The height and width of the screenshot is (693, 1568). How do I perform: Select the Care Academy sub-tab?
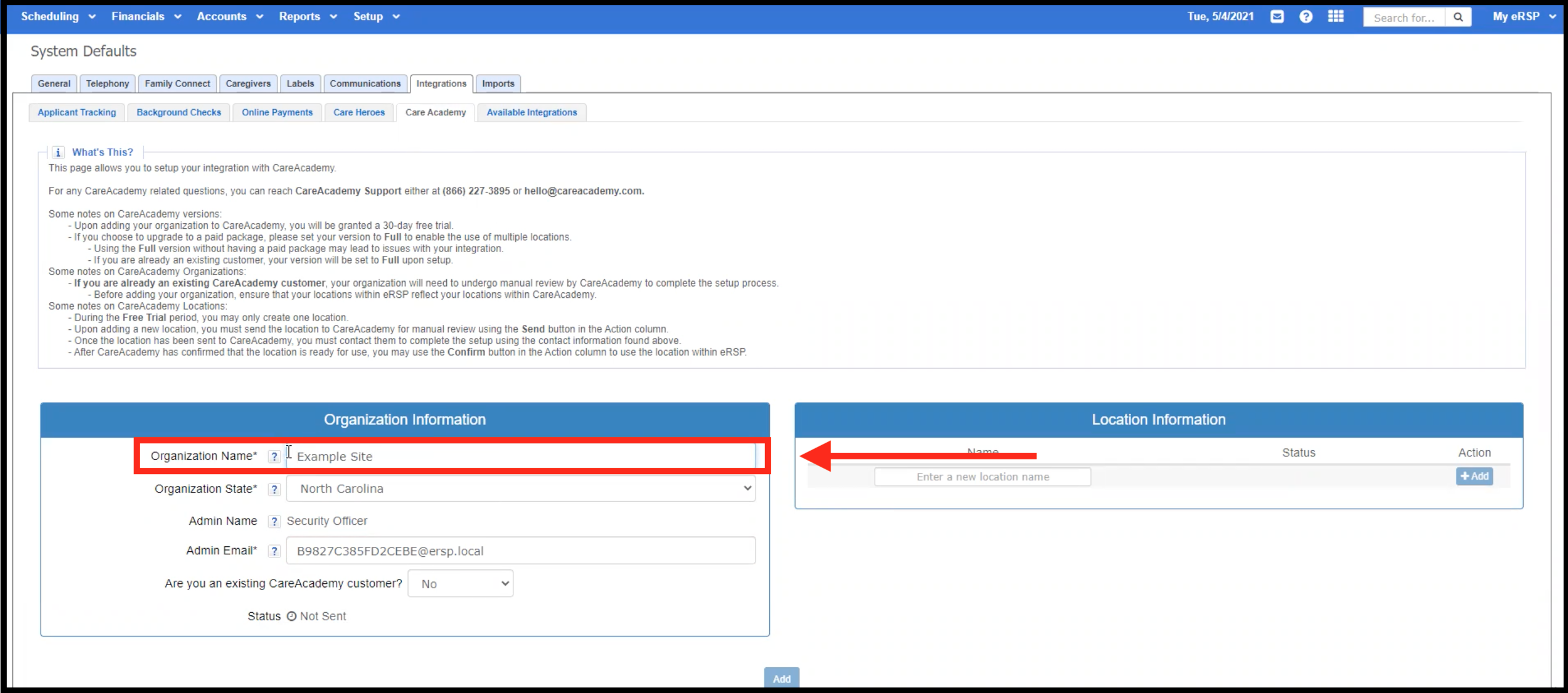click(x=436, y=112)
